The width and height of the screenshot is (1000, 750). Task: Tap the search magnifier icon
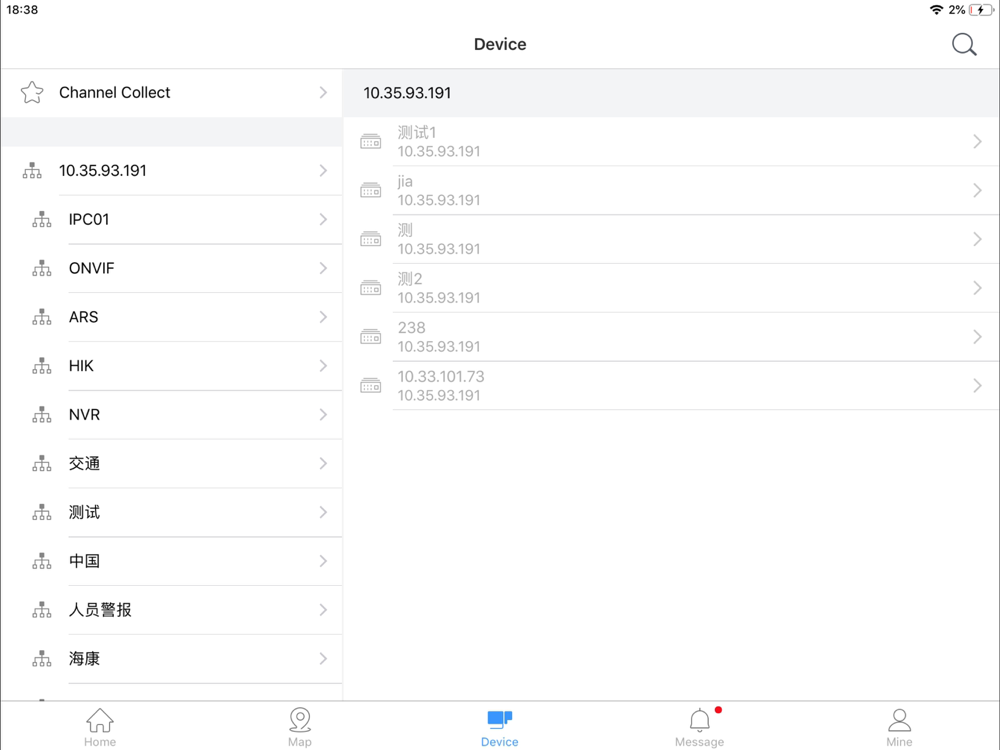(964, 44)
